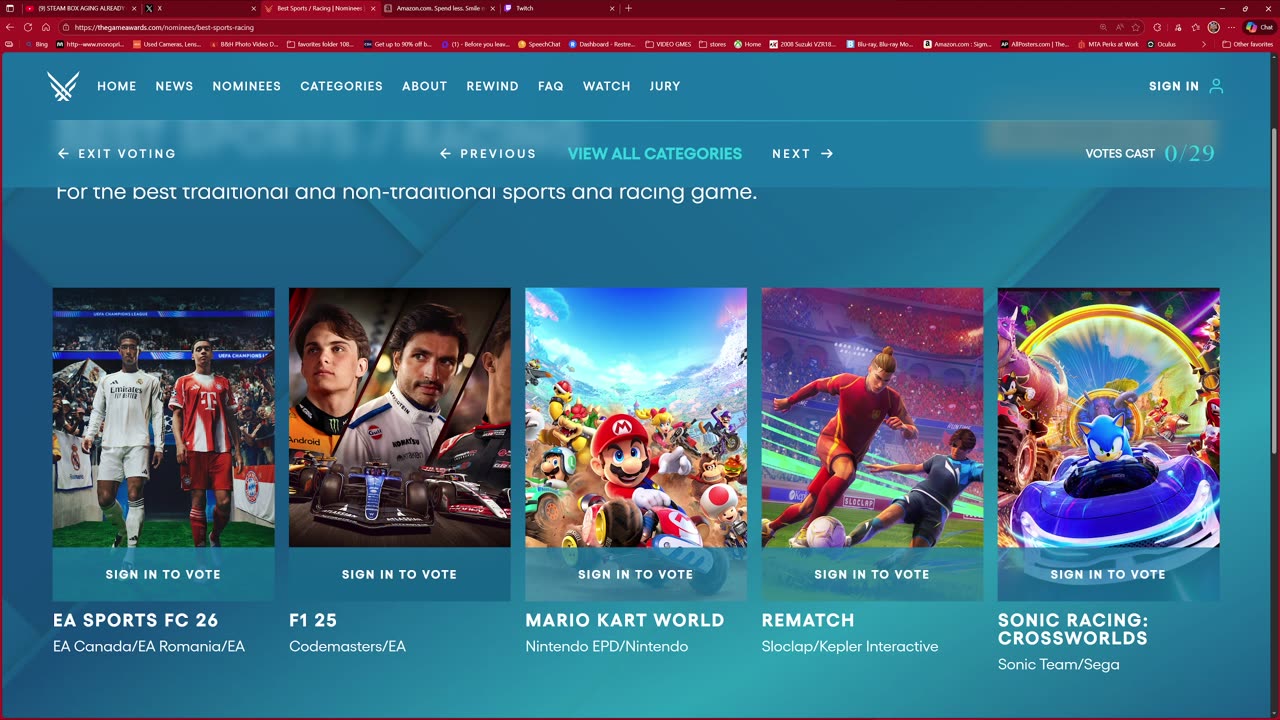Open WATCH in site navigation
This screenshot has height=720, width=1280.
pyautogui.click(x=606, y=86)
